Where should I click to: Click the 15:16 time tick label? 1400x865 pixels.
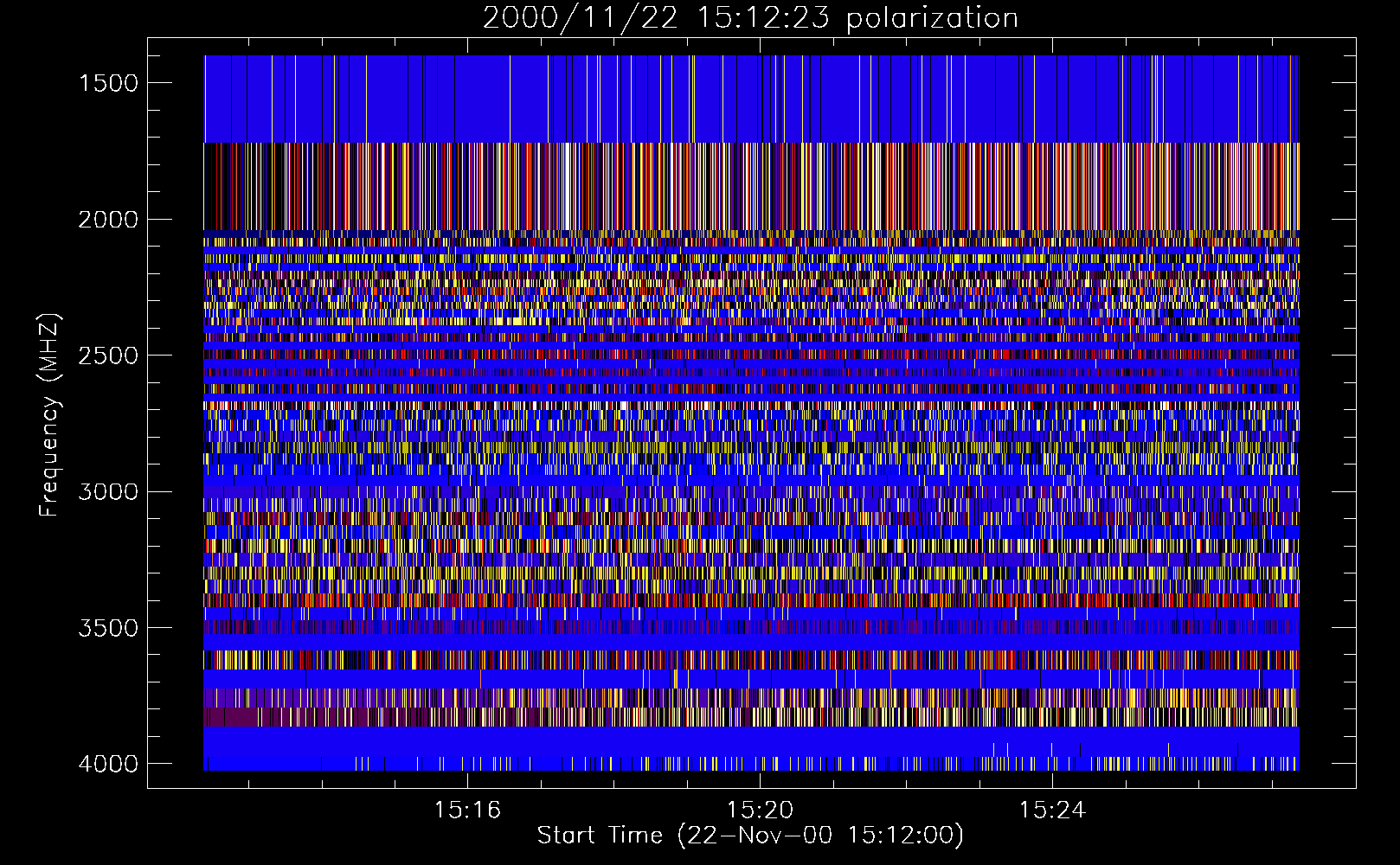pos(468,810)
